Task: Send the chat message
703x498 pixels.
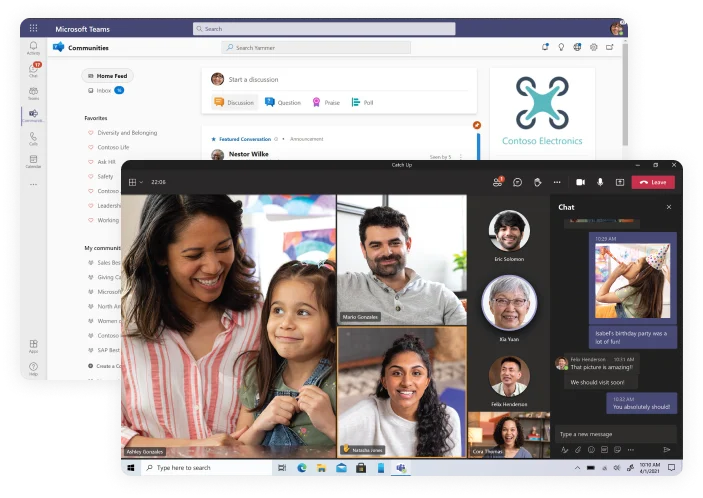Action: point(667,450)
